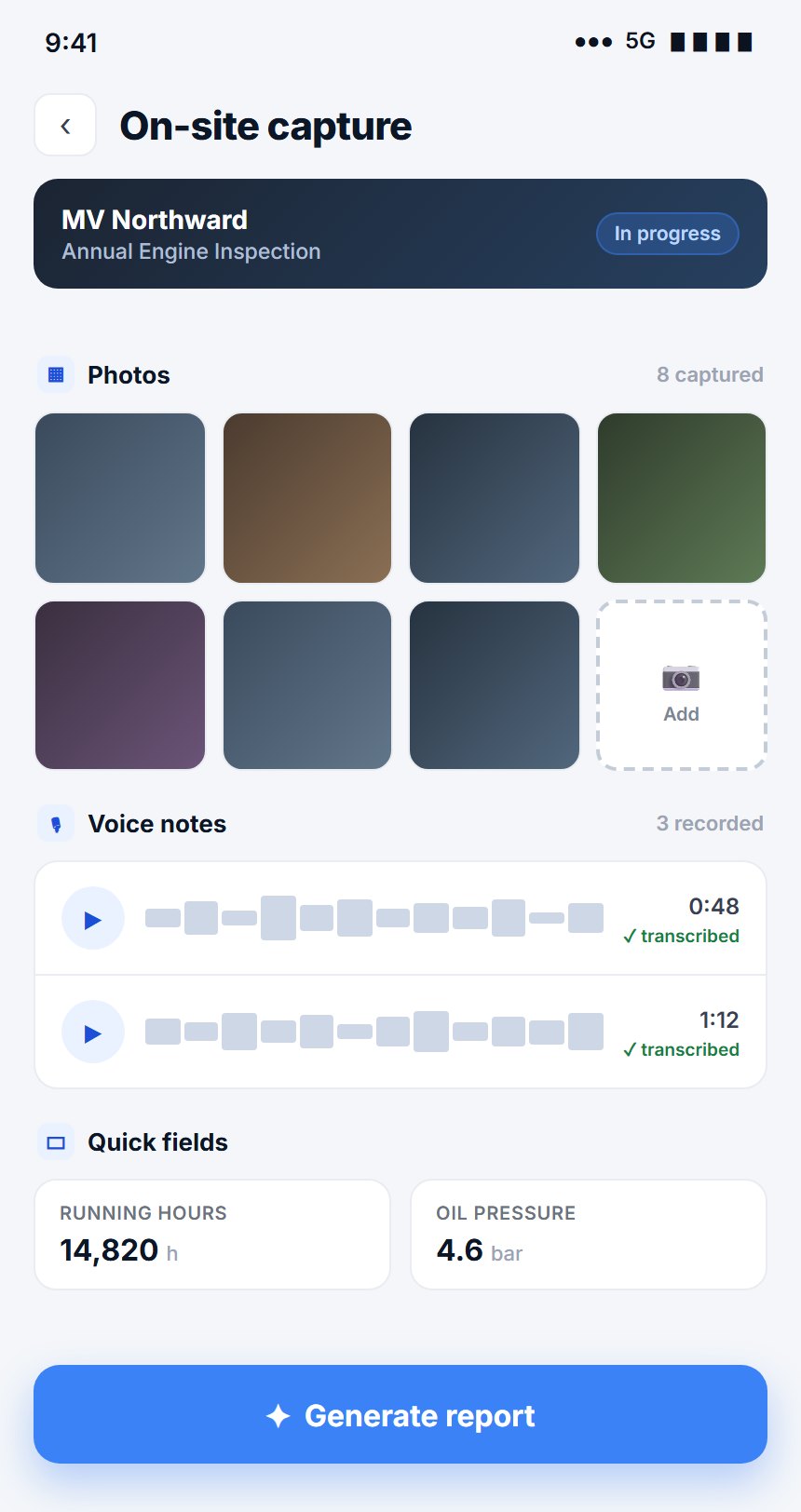Screen dimensions: 801x1512
Task: Click the '3 recorded' count text
Action: tap(710, 823)
